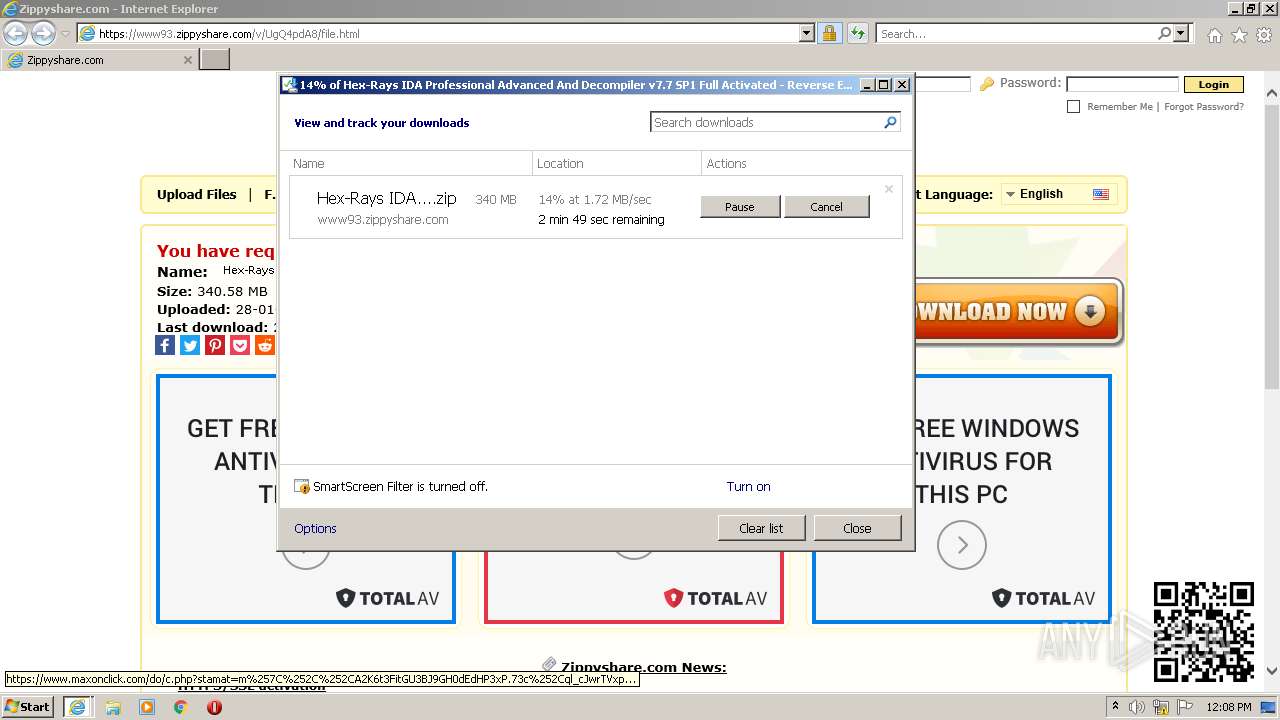Screen dimensions: 1280x720
Task: Click the Start button
Action: (x=27, y=706)
